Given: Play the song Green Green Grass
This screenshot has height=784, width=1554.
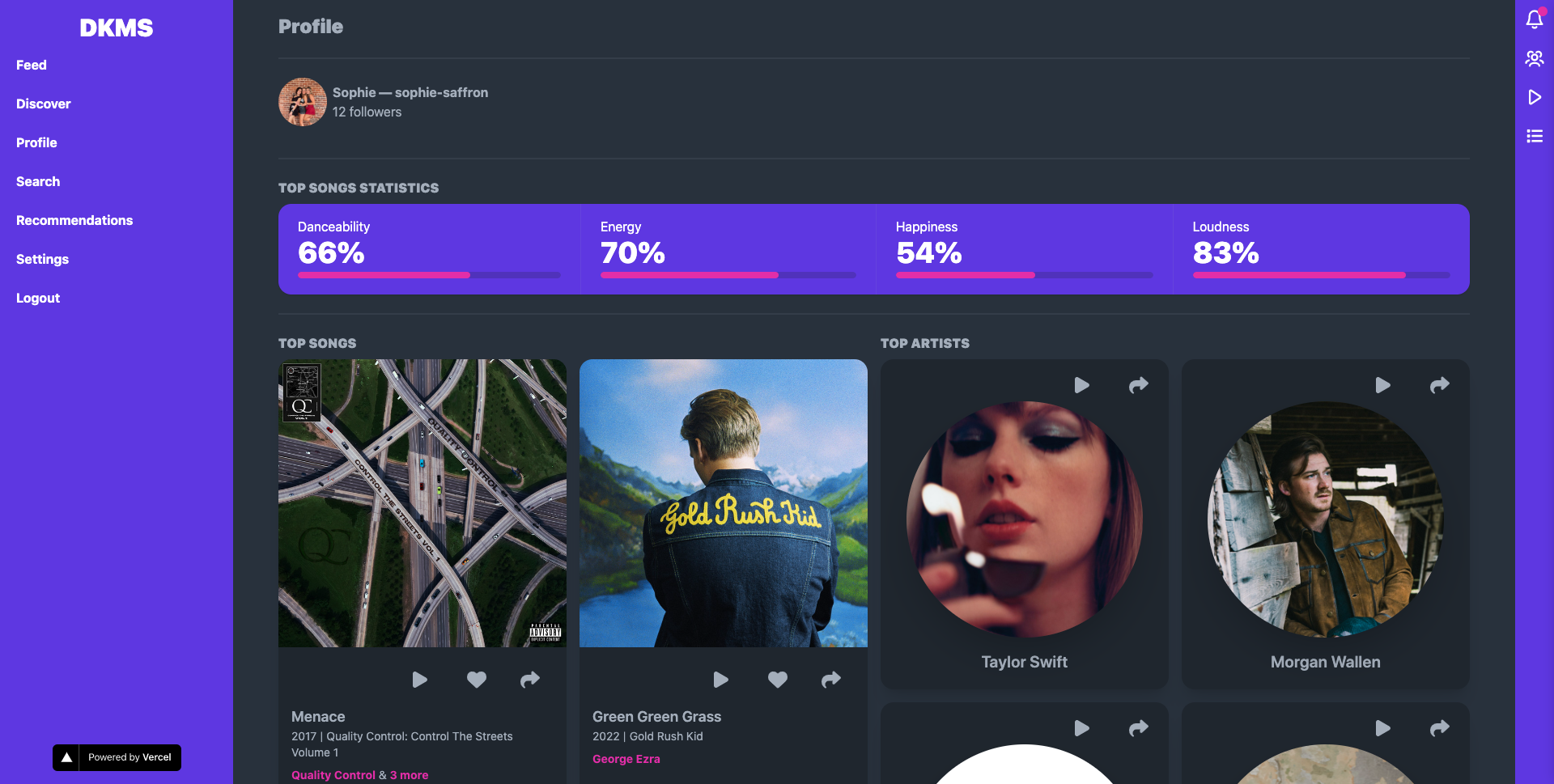Looking at the screenshot, I should point(720,680).
